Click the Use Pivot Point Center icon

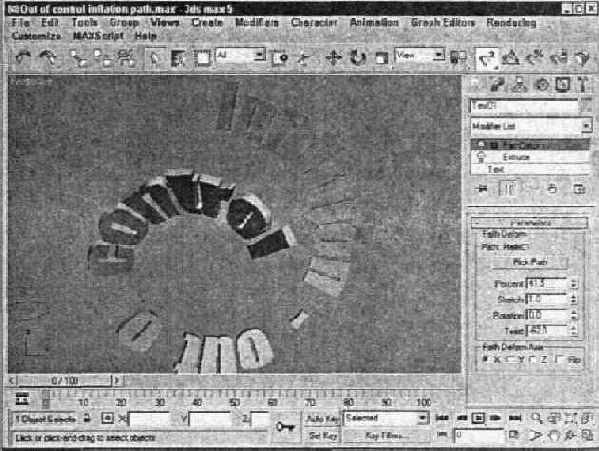click(458, 58)
